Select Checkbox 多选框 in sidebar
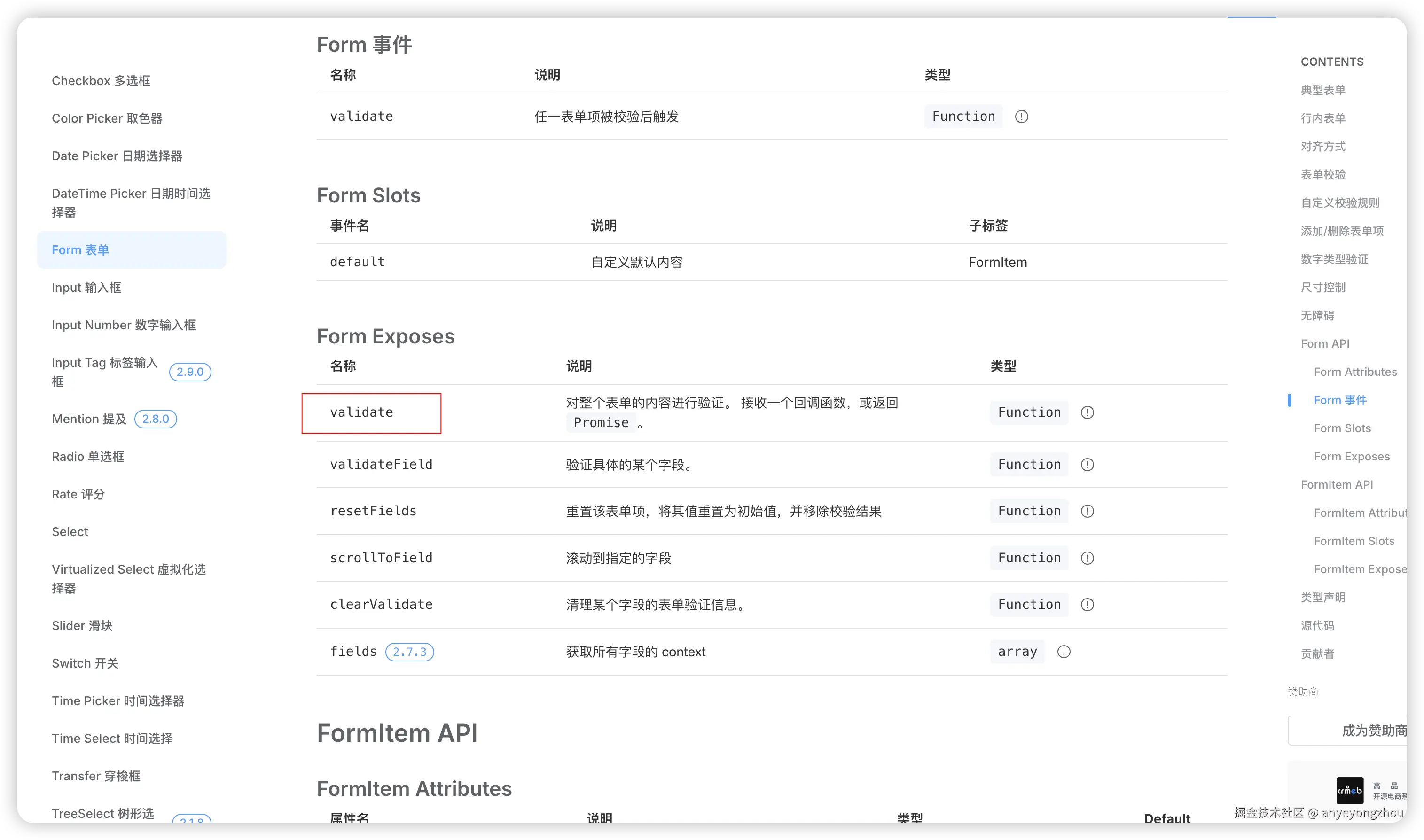1424x840 pixels. pos(101,81)
